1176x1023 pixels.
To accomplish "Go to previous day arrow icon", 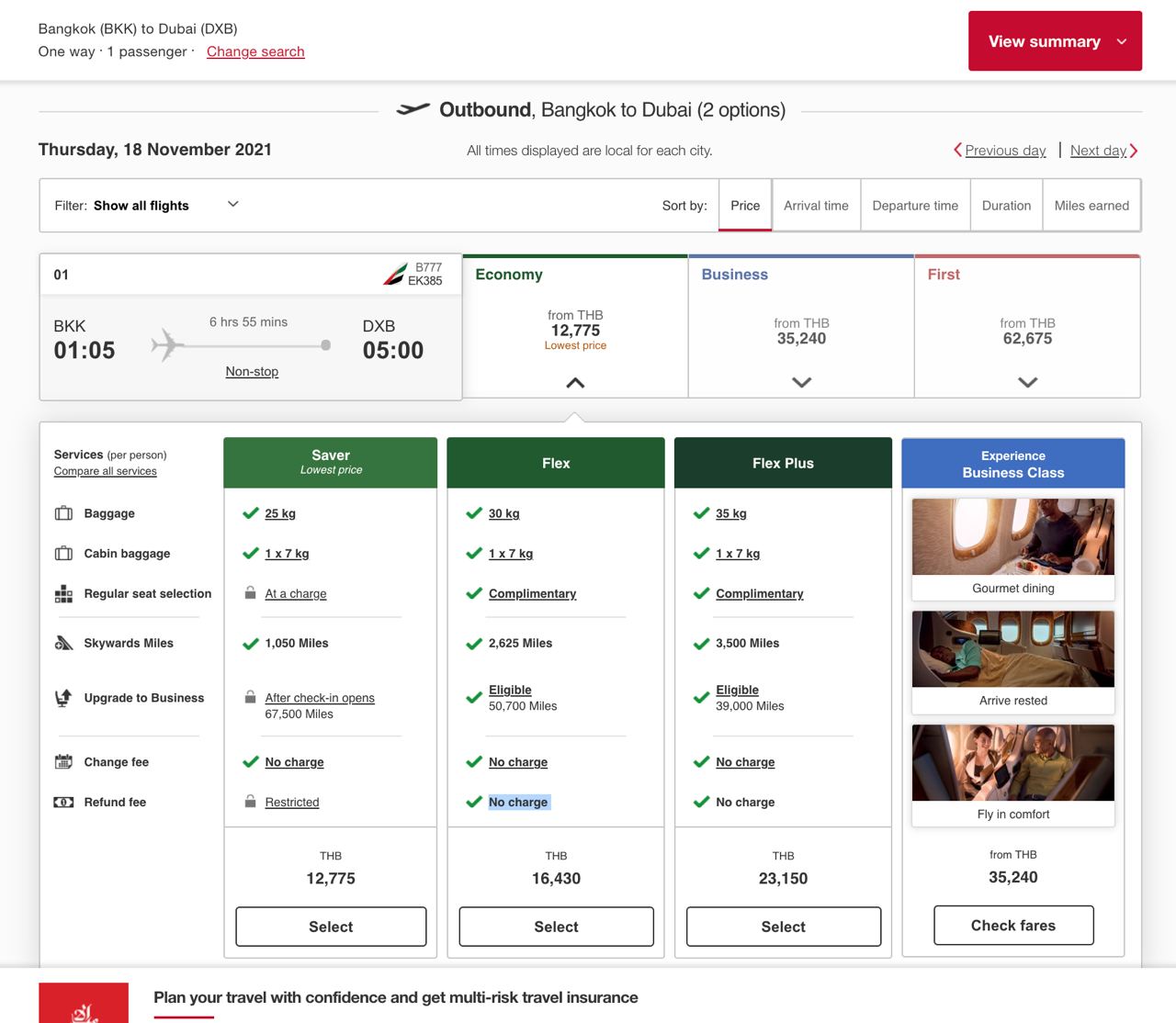I will tap(958, 150).
